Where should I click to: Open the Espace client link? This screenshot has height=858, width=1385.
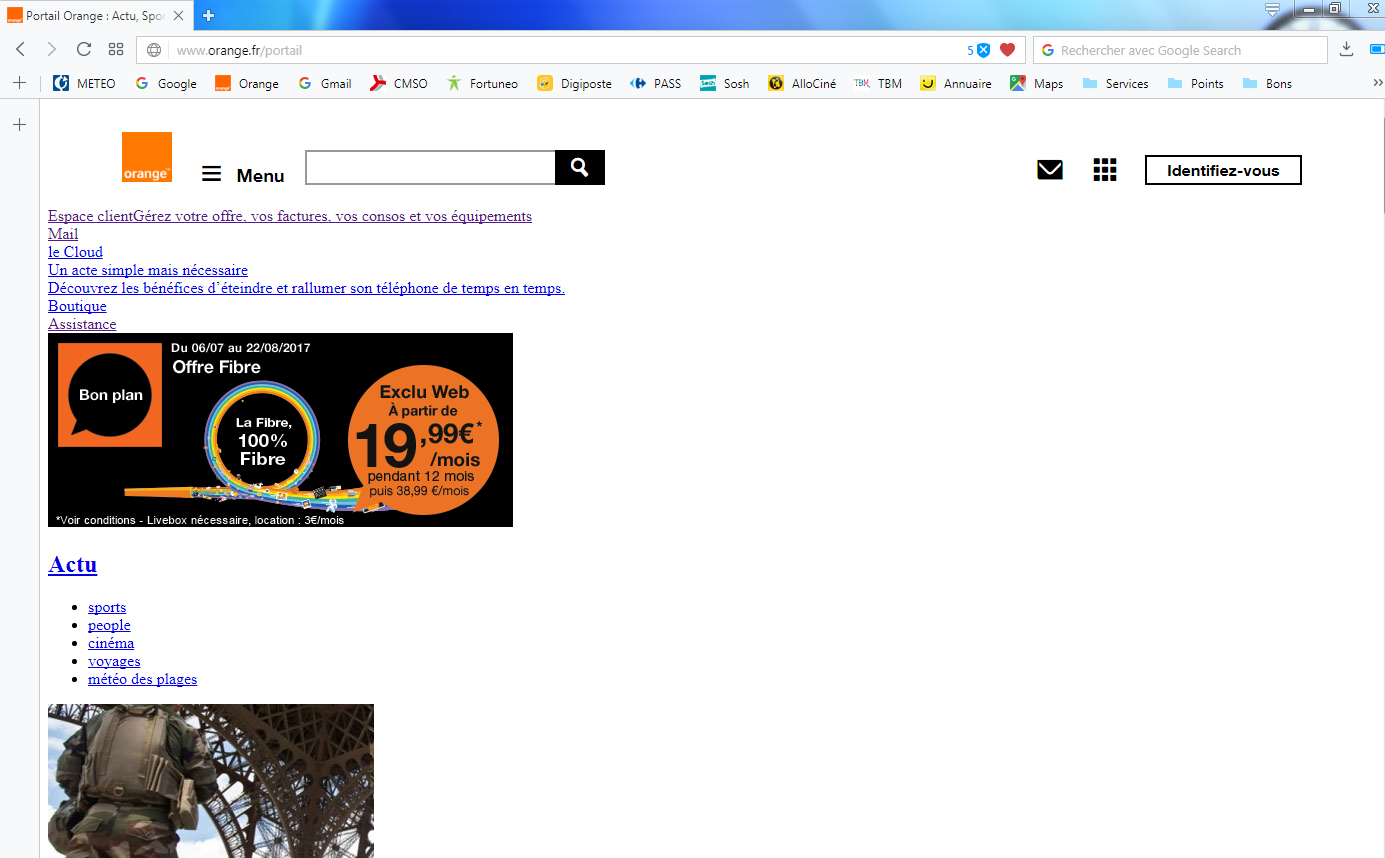290,216
